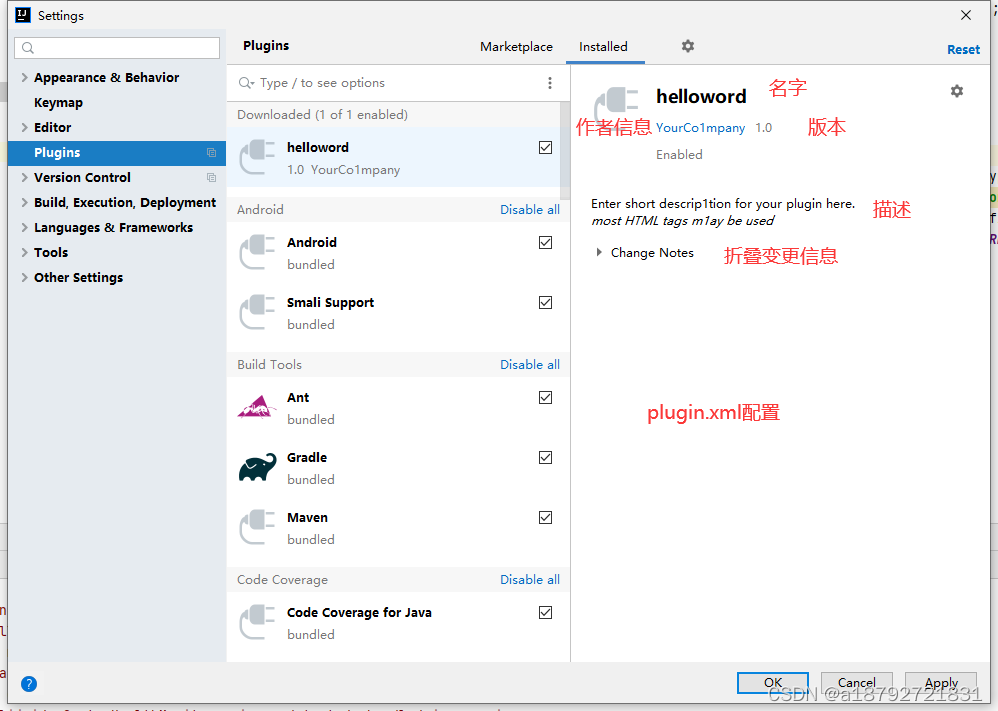Click IntelliJ logo in title bar
The width and height of the screenshot is (998, 711).
[x=23, y=15]
